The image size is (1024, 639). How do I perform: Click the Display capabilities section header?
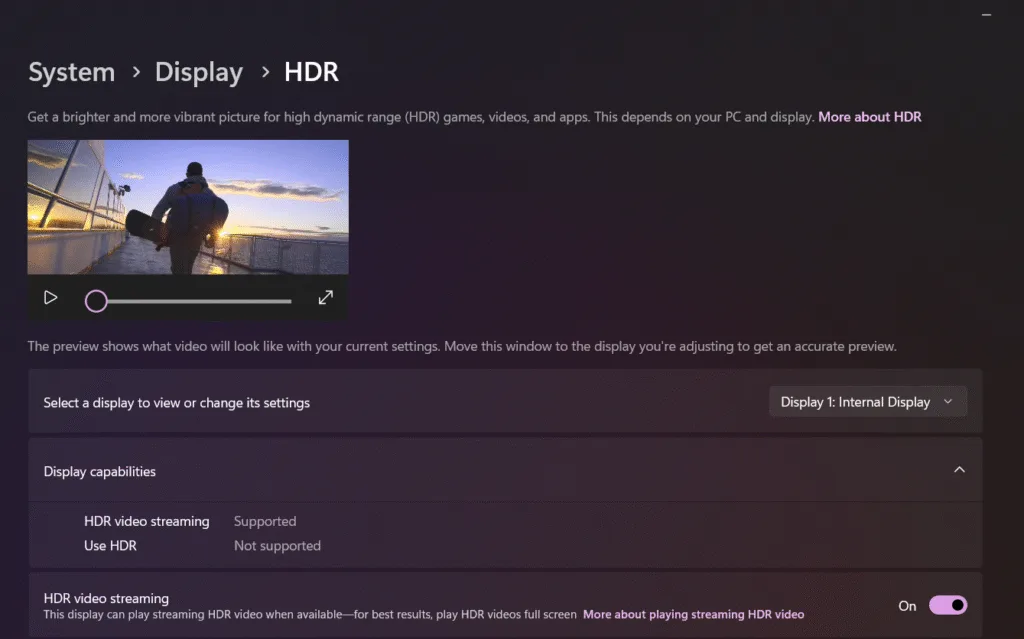click(100, 471)
